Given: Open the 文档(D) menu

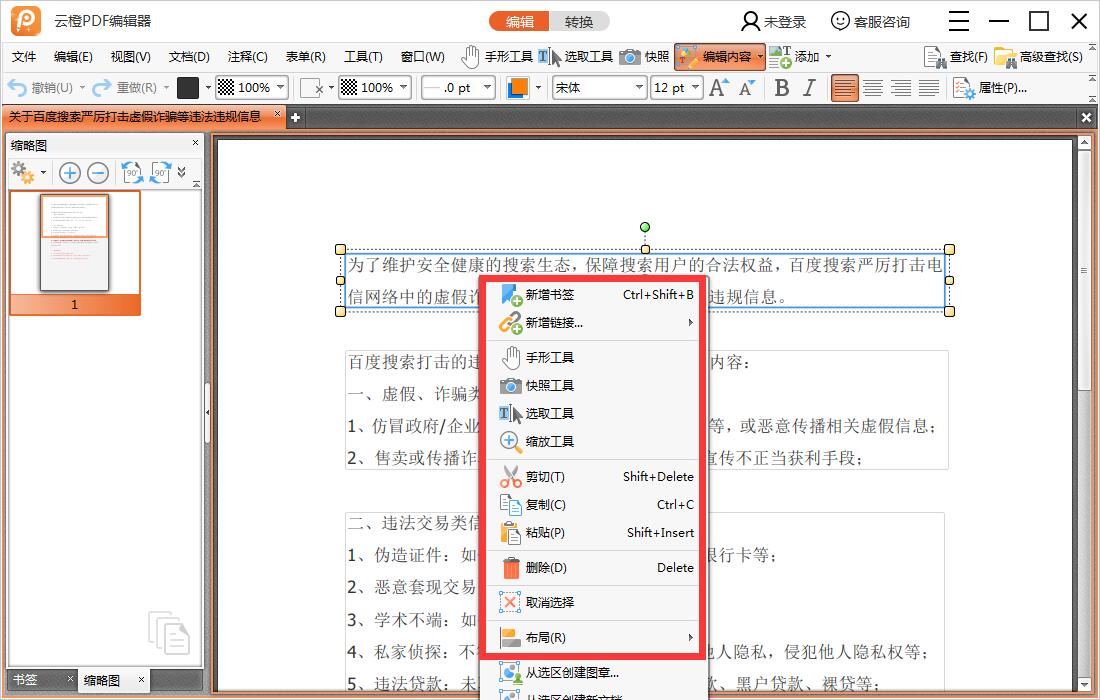Looking at the screenshot, I should (x=189, y=57).
